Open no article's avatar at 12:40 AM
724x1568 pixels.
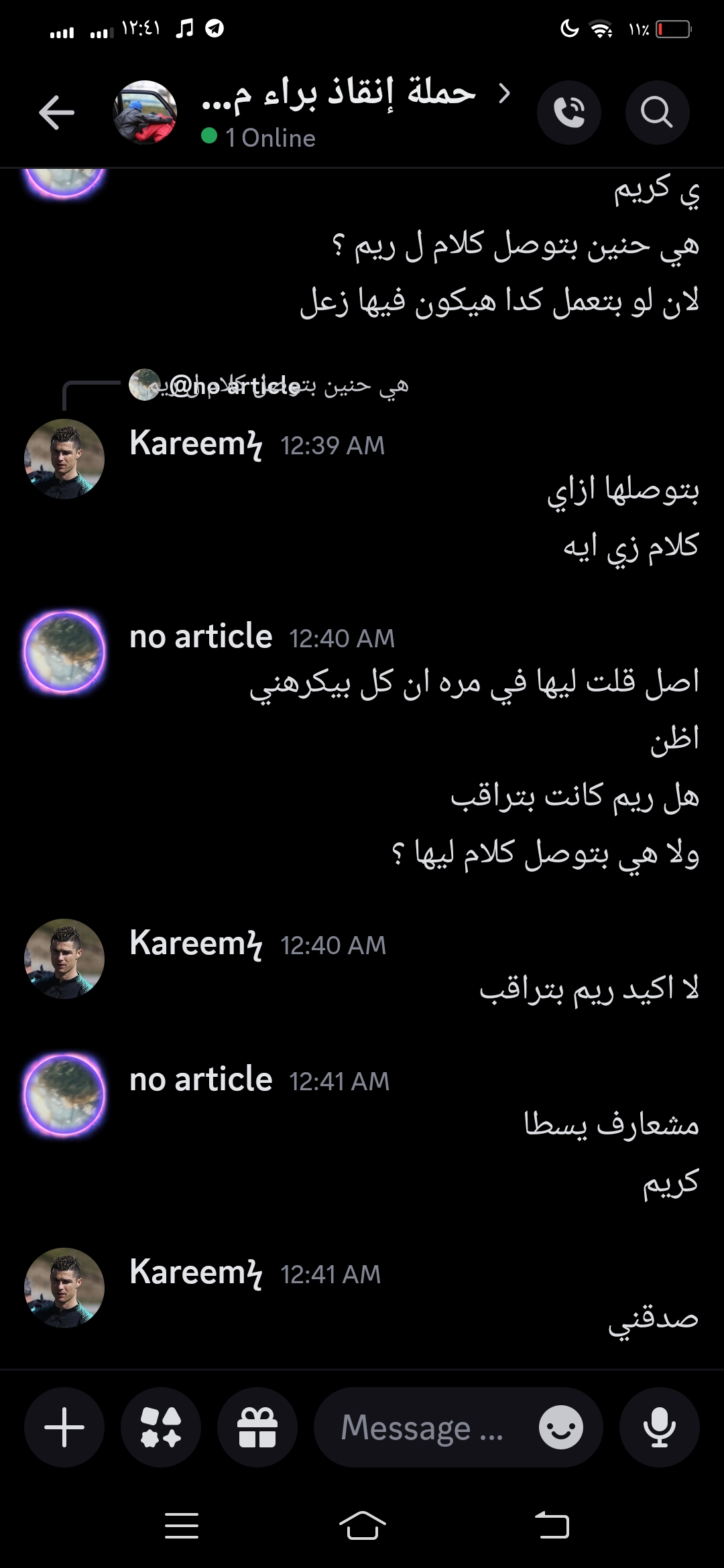(x=64, y=652)
